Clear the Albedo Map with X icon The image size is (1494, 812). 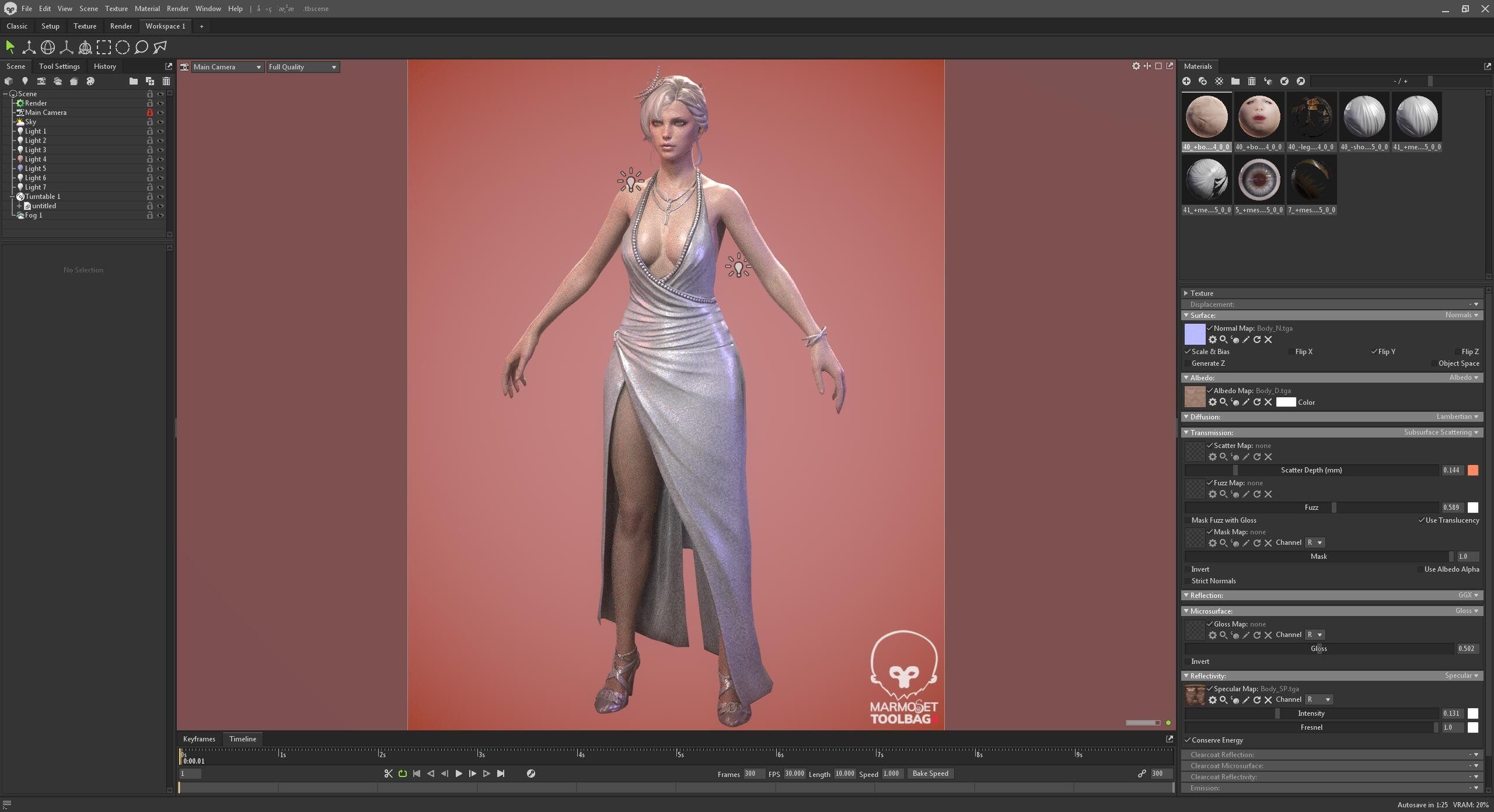tap(1268, 402)
